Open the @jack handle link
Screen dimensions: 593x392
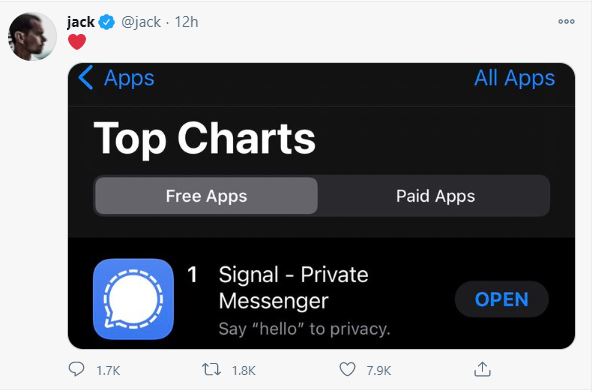[x=141, y=22]
